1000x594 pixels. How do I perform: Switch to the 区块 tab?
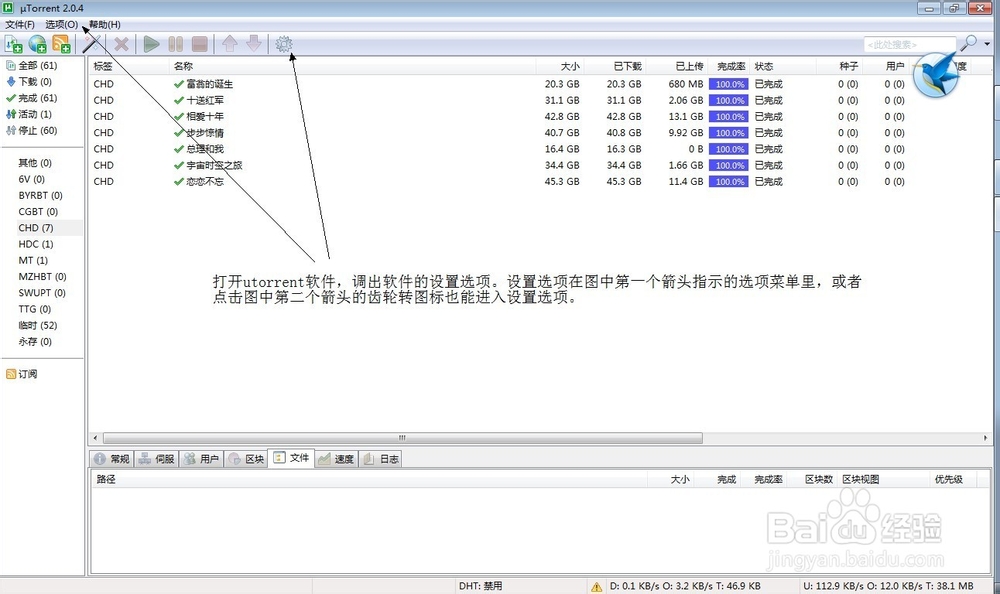pos(246,459)
